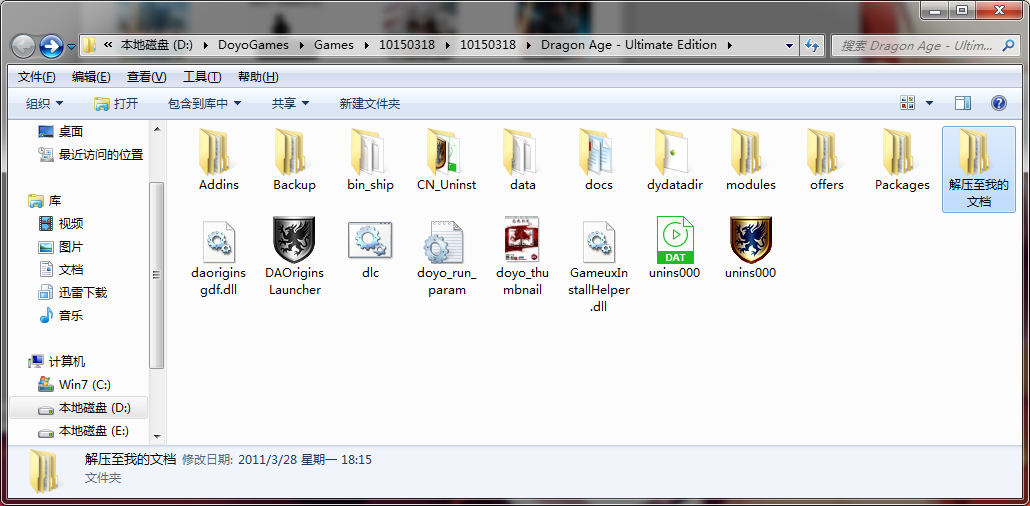Viewport: 1030px width, 506px height.
Task: Click the navigation pane scrollbar thumb
Action: click(156, 275)
